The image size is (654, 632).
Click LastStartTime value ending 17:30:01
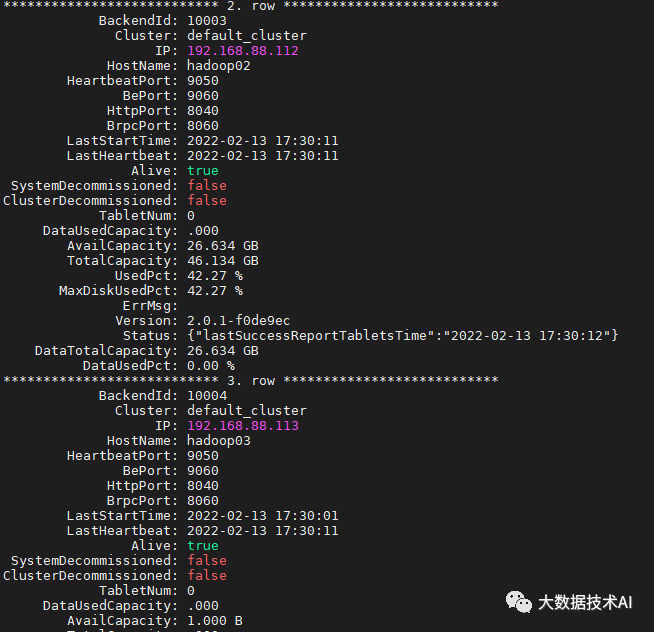tap(262, 515)
